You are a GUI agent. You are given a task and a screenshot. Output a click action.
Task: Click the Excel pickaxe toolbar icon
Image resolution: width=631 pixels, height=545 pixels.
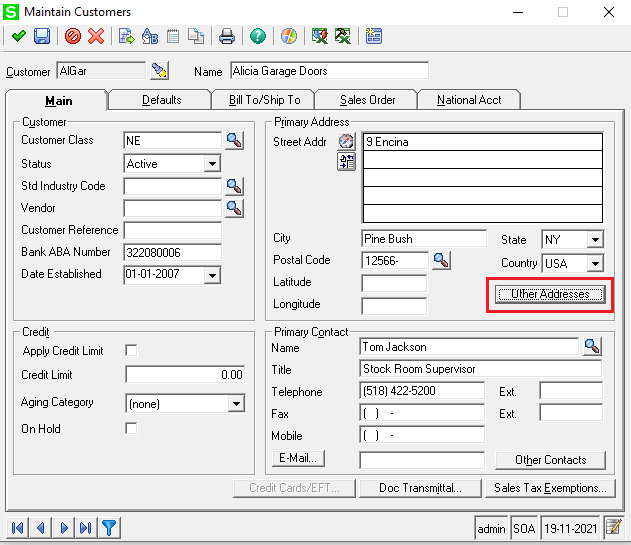click(x=342, y=36)
